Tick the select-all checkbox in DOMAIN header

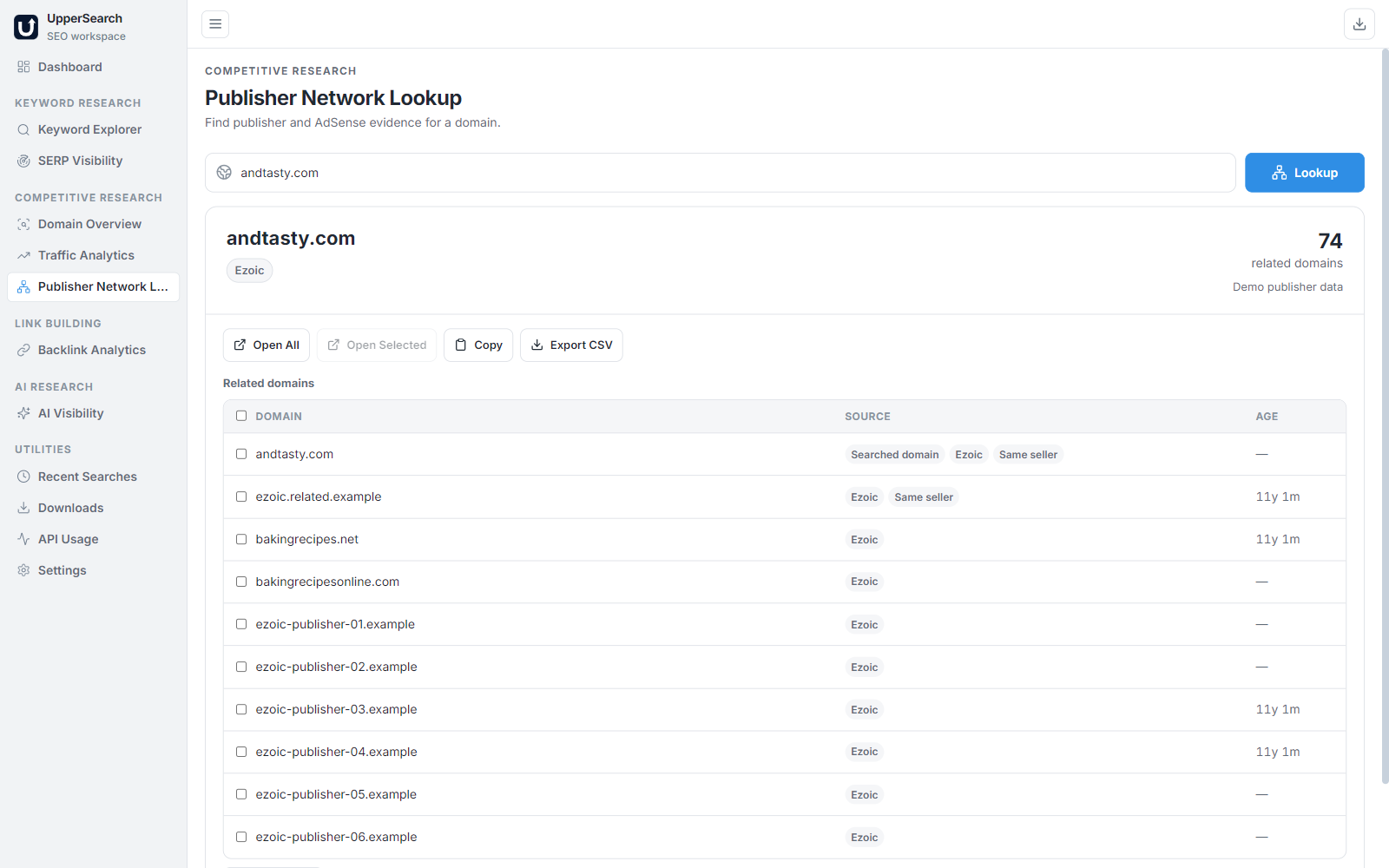pos(241,416)
